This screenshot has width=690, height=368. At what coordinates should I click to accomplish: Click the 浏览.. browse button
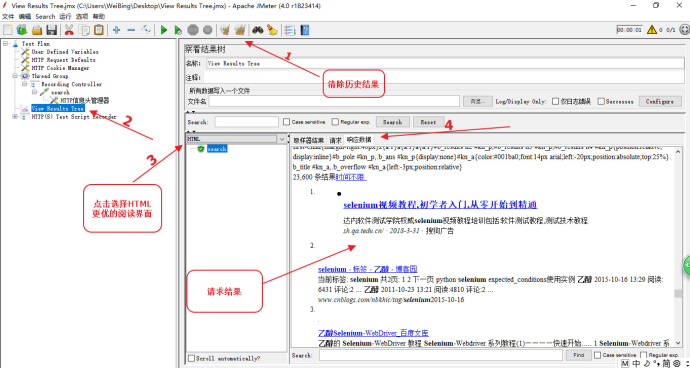tap(477, 101)
